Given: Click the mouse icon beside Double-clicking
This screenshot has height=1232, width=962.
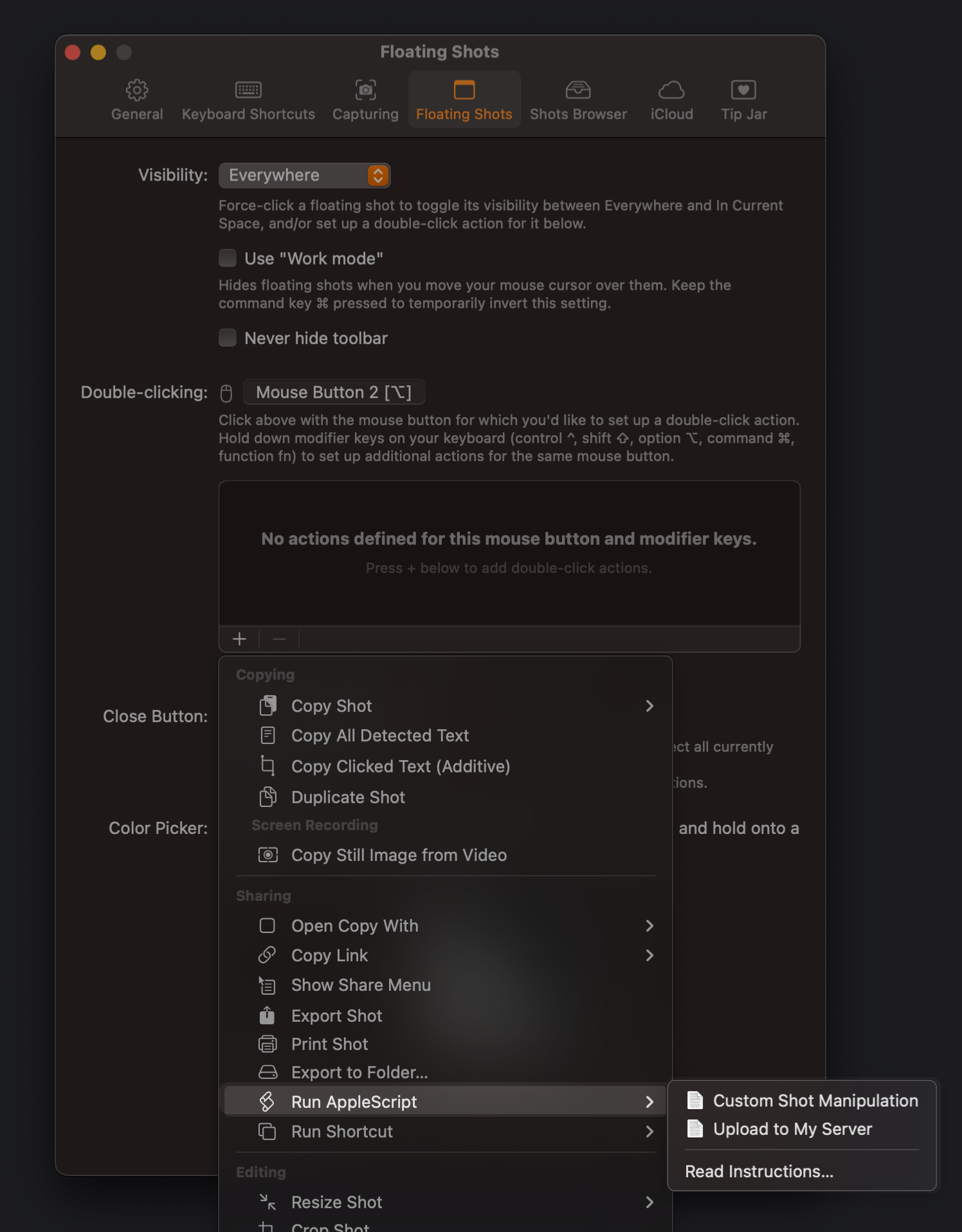Looking at the screenshot, I should pyautogui.click(x=226, y=393).
